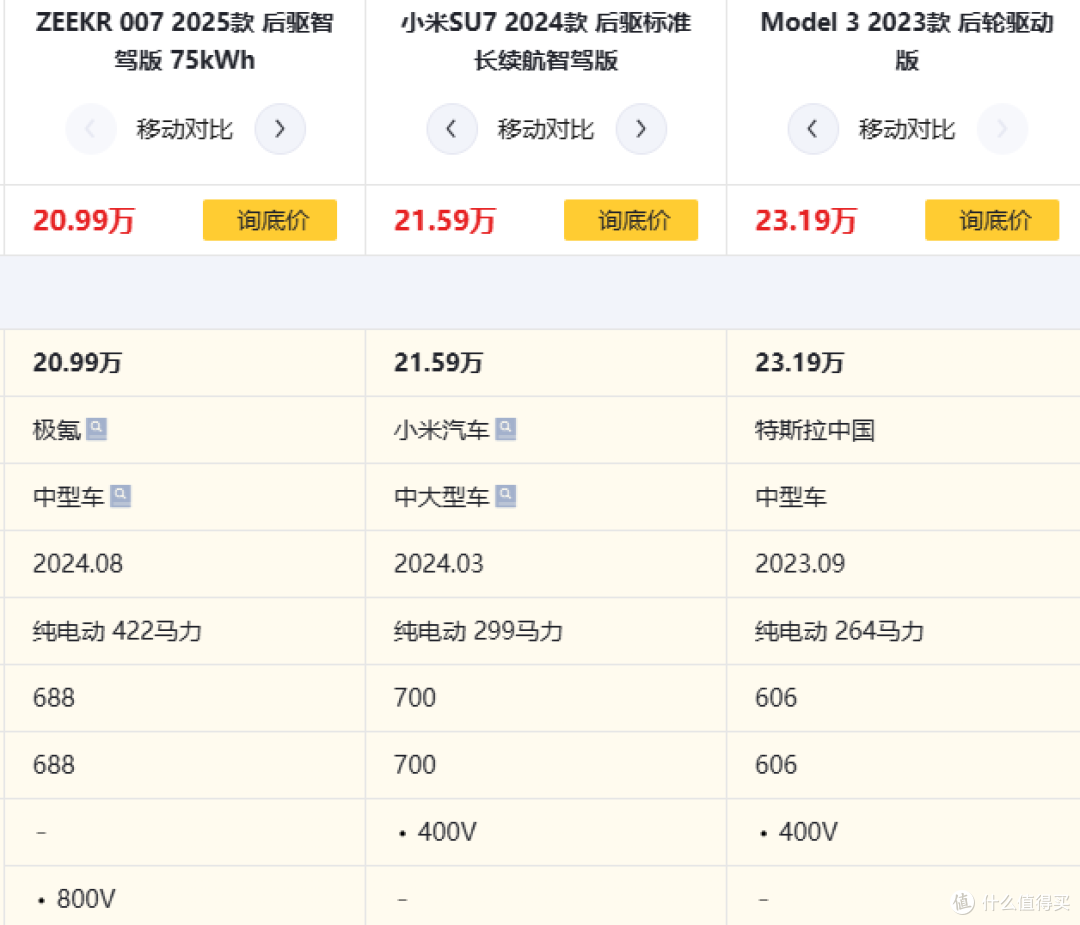Screen dimensions: 1080x925
Task: Click the left arrow beside 小米SU7 移动对比
Action: click(x=452, y=128)
